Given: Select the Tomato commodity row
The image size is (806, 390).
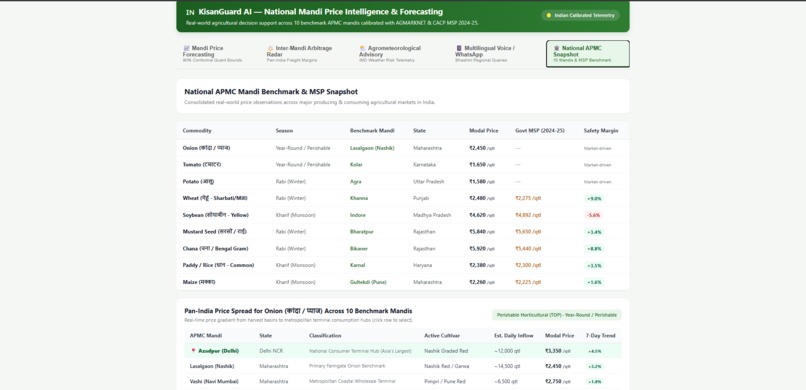Looking at the screenshot, I should tap(402, 165).
